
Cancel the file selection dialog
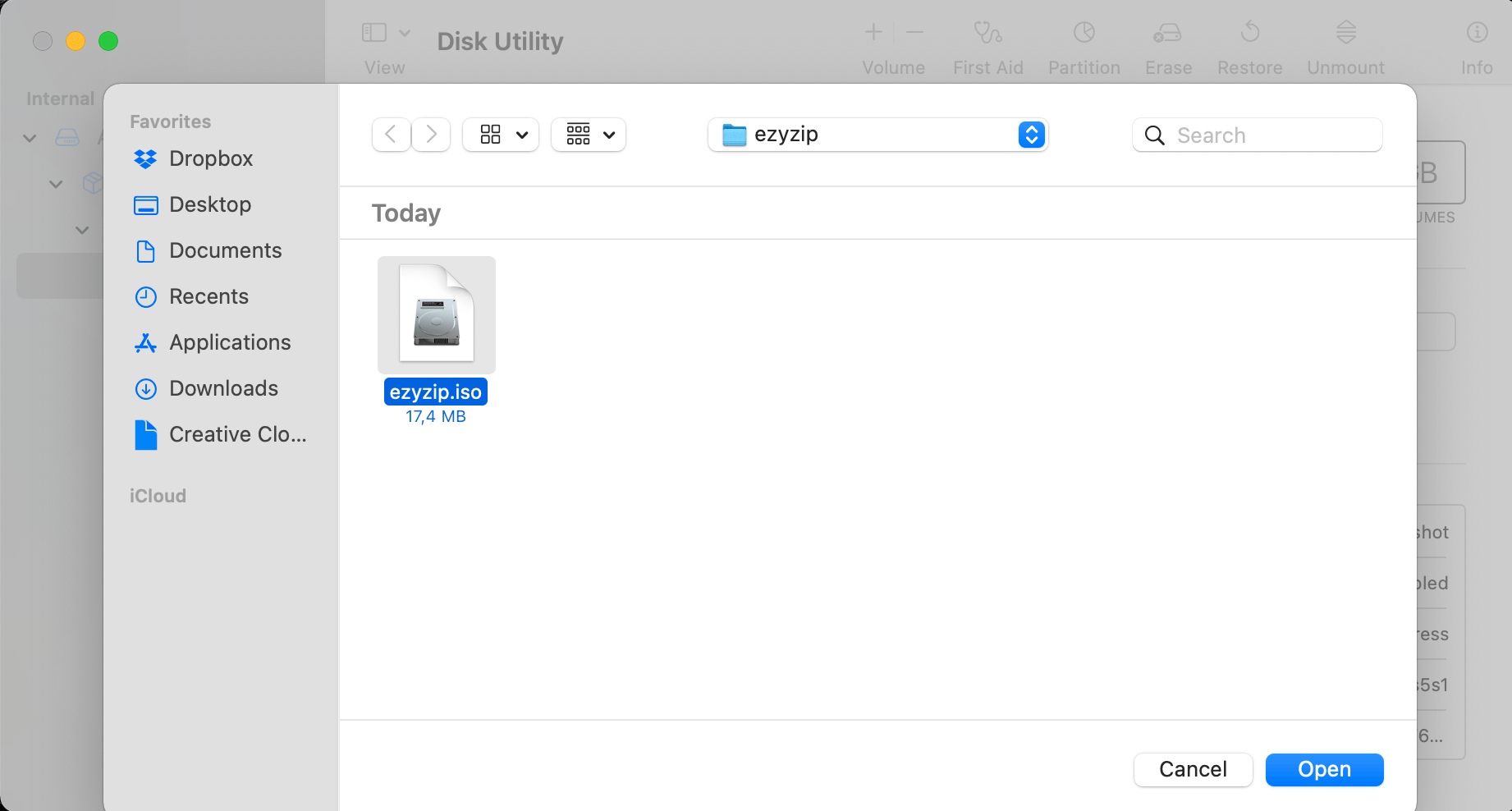click(x=1192, y=769)
